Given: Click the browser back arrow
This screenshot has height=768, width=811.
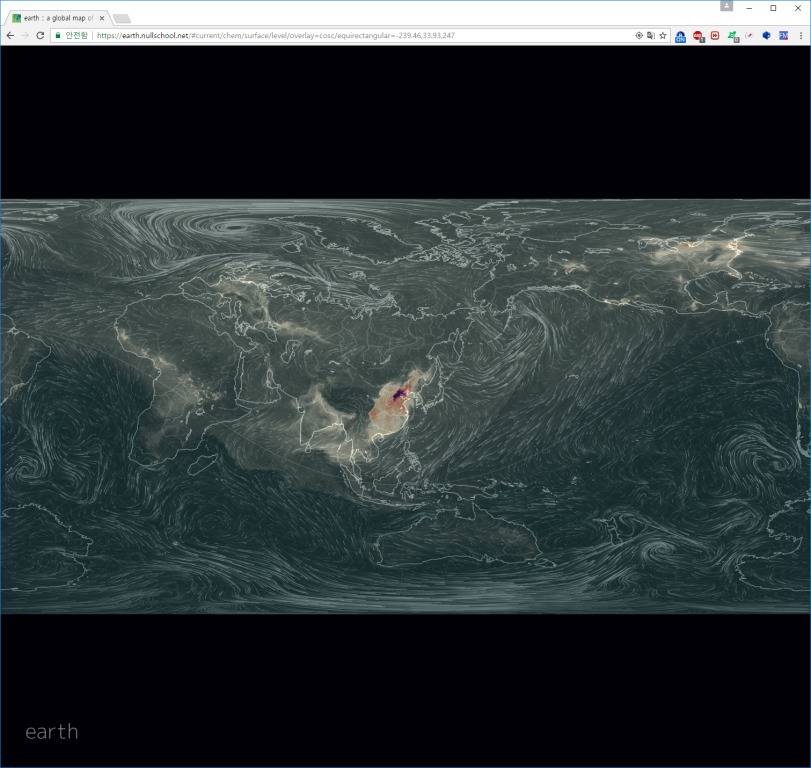Looking at the screenshot, I should coord(10,35).
